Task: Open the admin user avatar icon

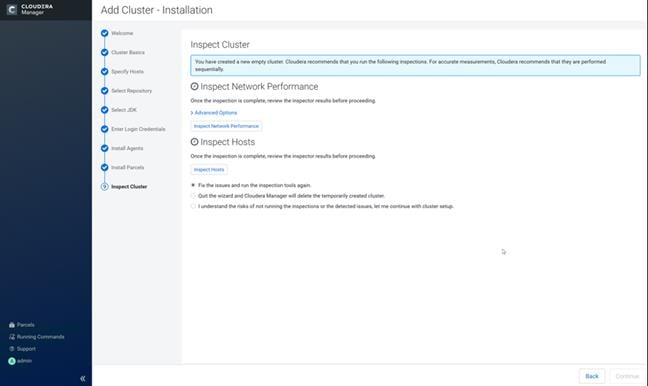Action: click(12, 361)
